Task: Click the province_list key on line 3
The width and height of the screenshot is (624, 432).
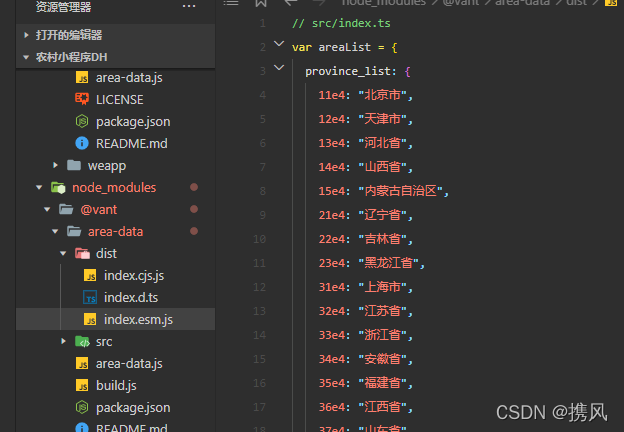Action: (x=348, y=71)
